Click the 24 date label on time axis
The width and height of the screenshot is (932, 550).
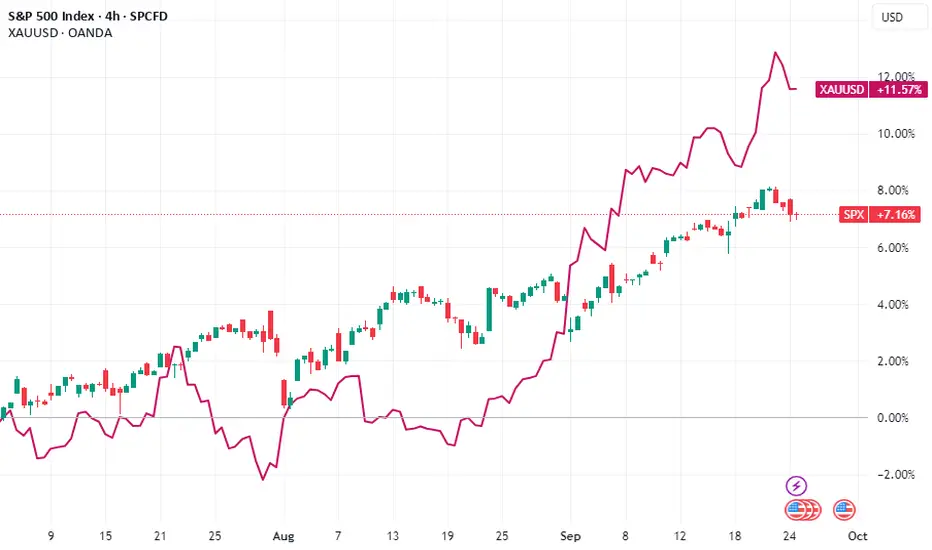pyautogui.click(x=789, y=536)
